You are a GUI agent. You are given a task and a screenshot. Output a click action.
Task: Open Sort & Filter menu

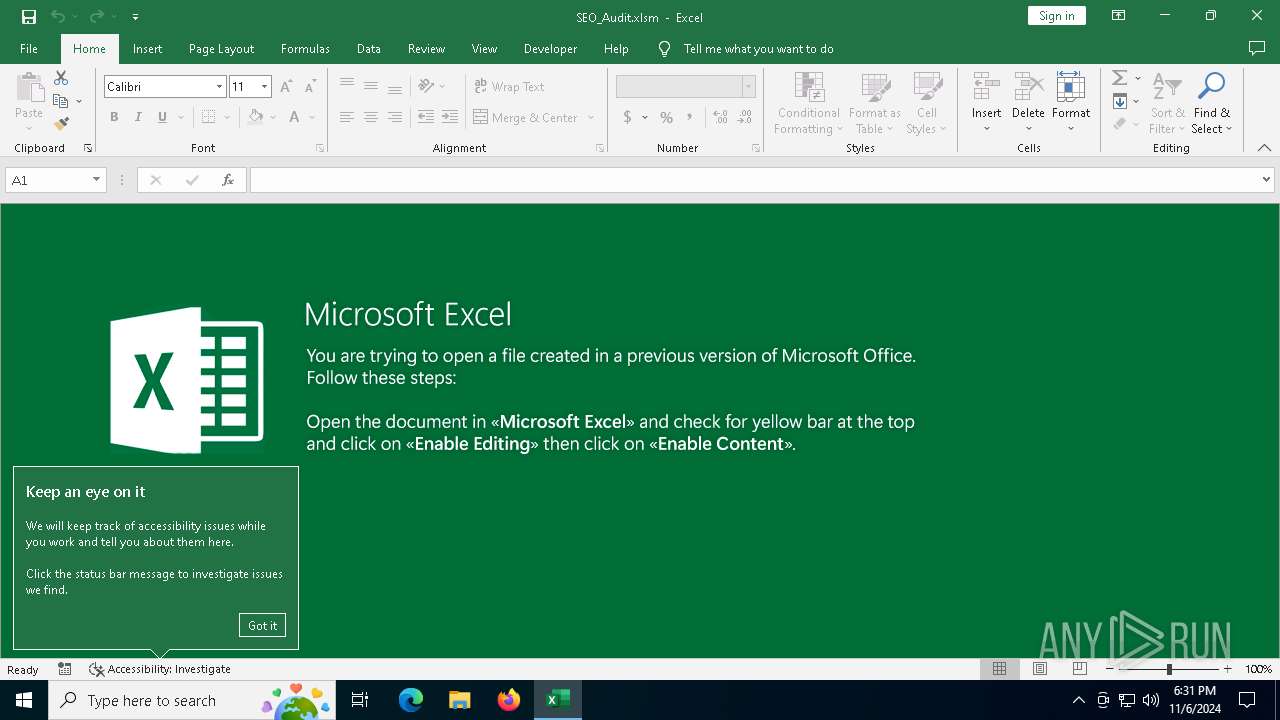[1167, 103]
